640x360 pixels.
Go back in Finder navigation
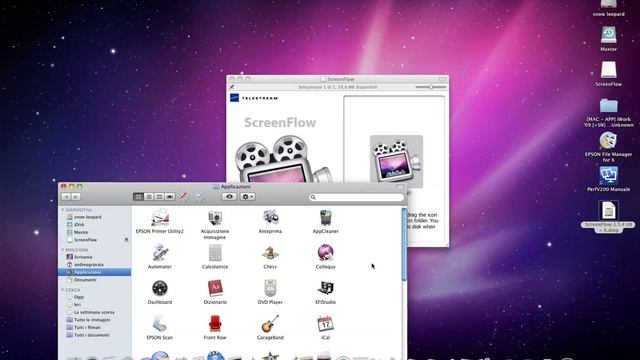pyautogui.click(x=66, y=197)
